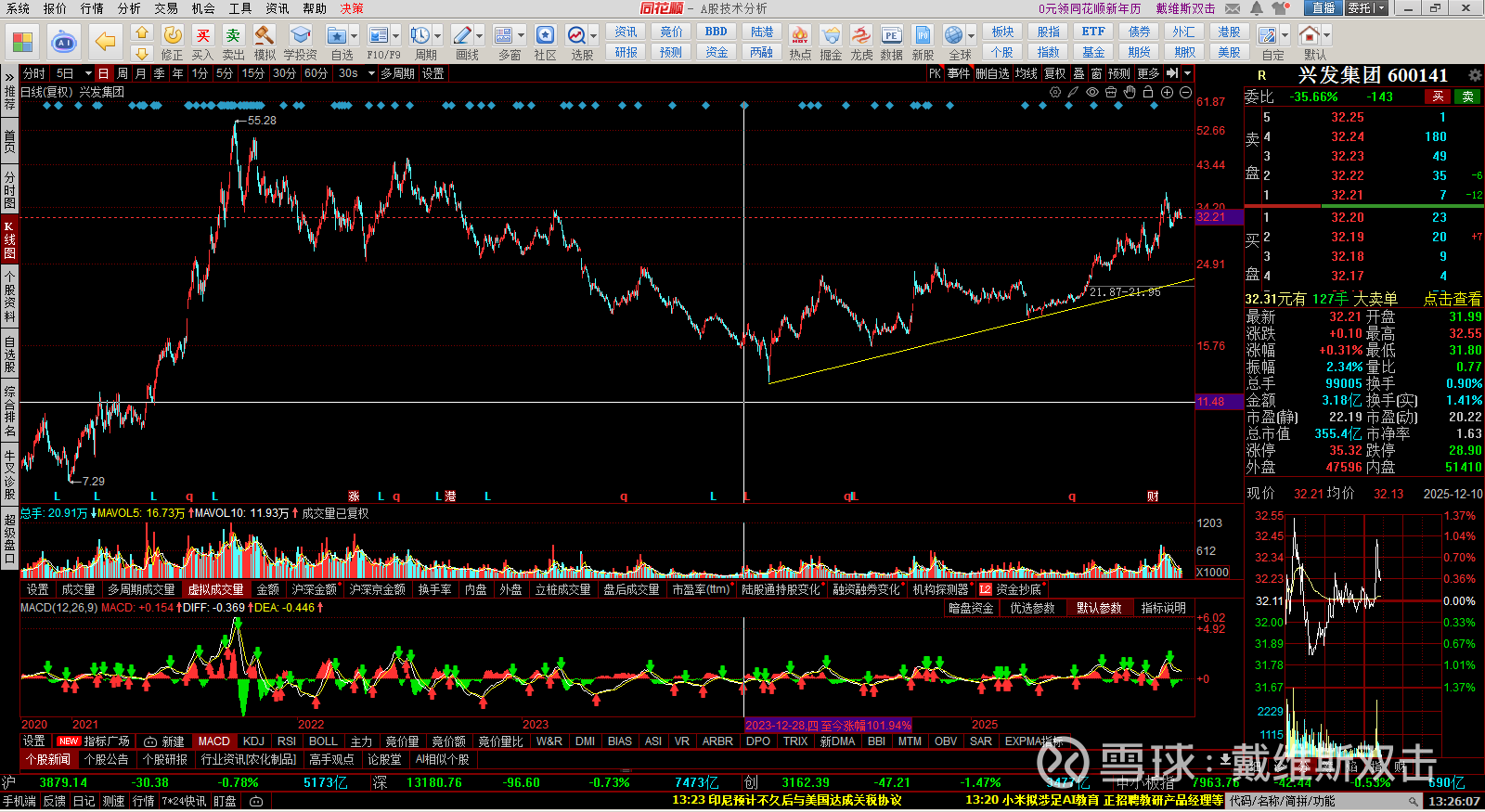Open dropdown arrow next to 自选 icon
The image size is (1485, 812).
click(354, 35)
